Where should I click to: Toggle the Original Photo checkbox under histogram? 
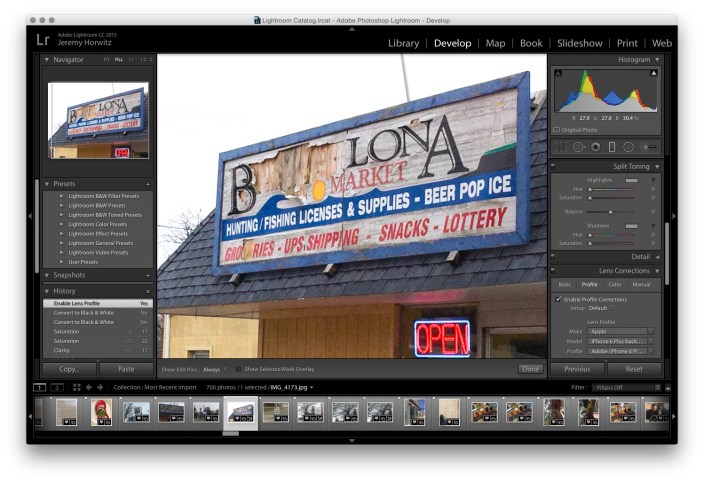[x=557, y=129]
